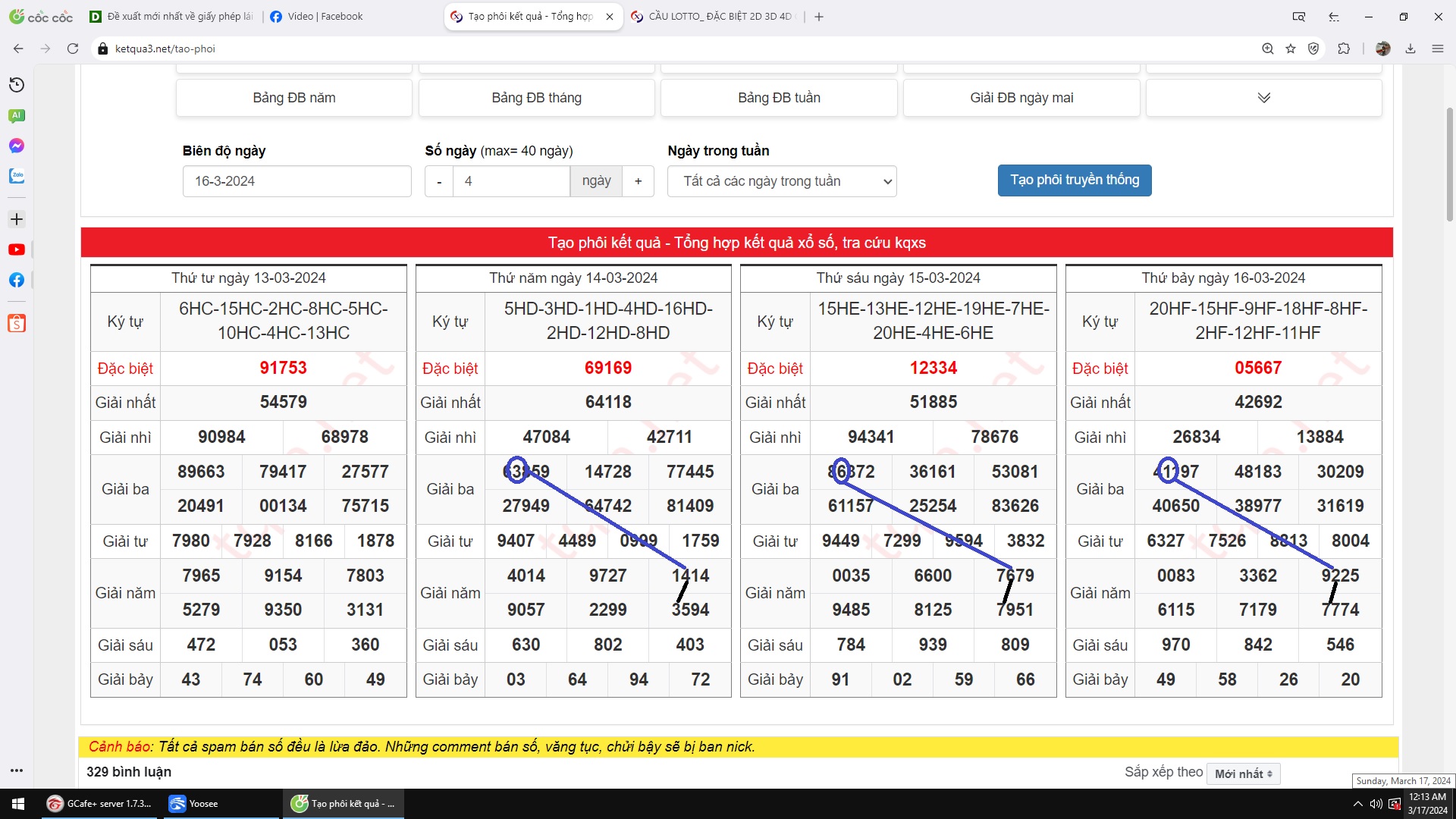Open browser history sidebar icon
The width and height of the screenshot is (1456, 819).
[17, 85]
